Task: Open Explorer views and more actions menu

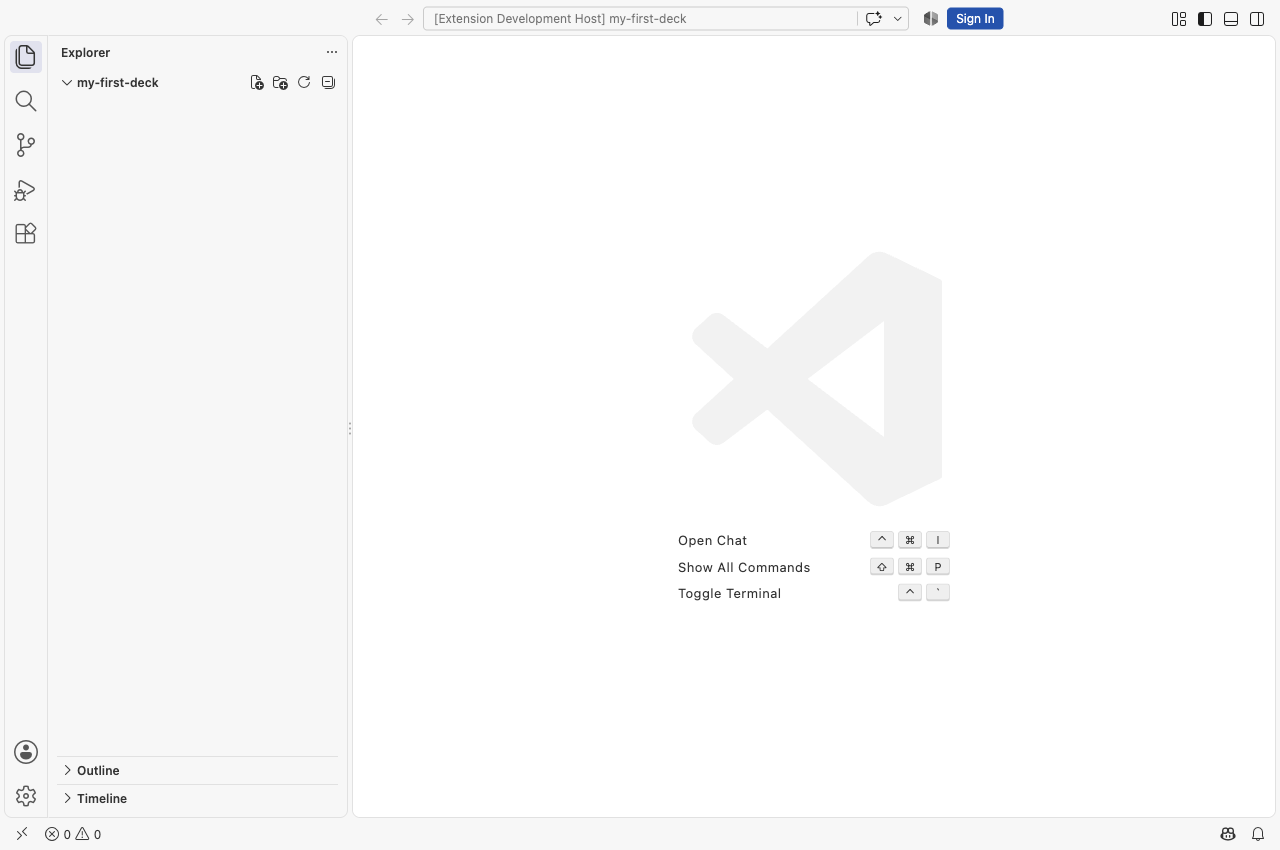Action: point(332,52)
